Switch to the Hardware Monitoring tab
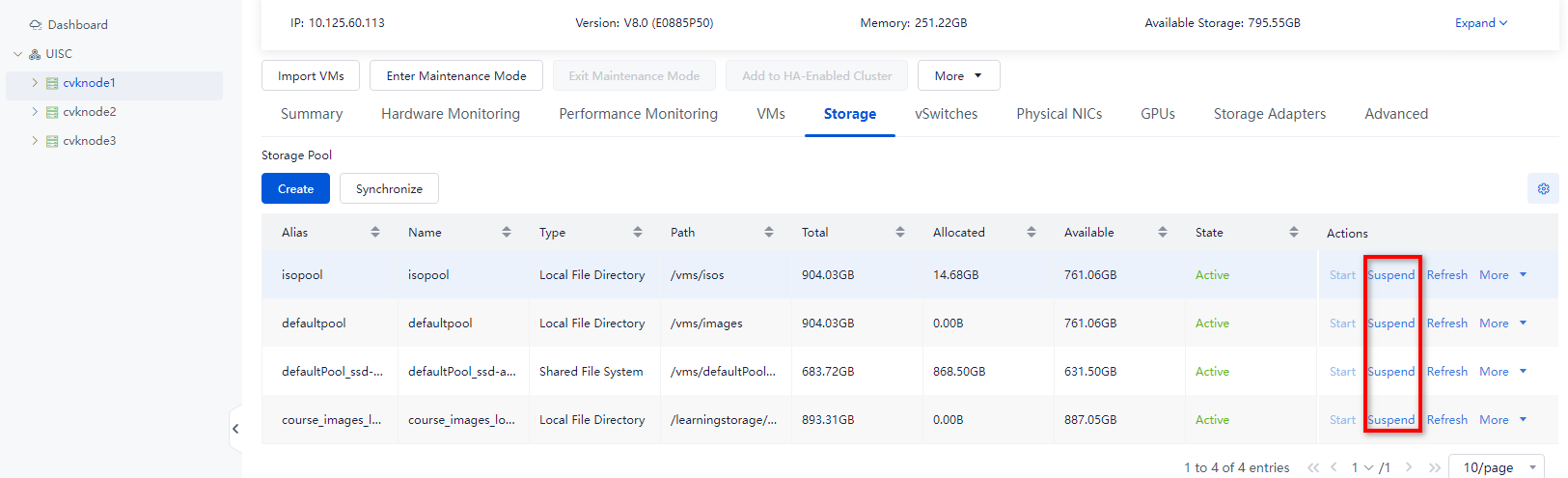Image resolution: width=1568 pixels, height=478 pixels. click(451, 114)
